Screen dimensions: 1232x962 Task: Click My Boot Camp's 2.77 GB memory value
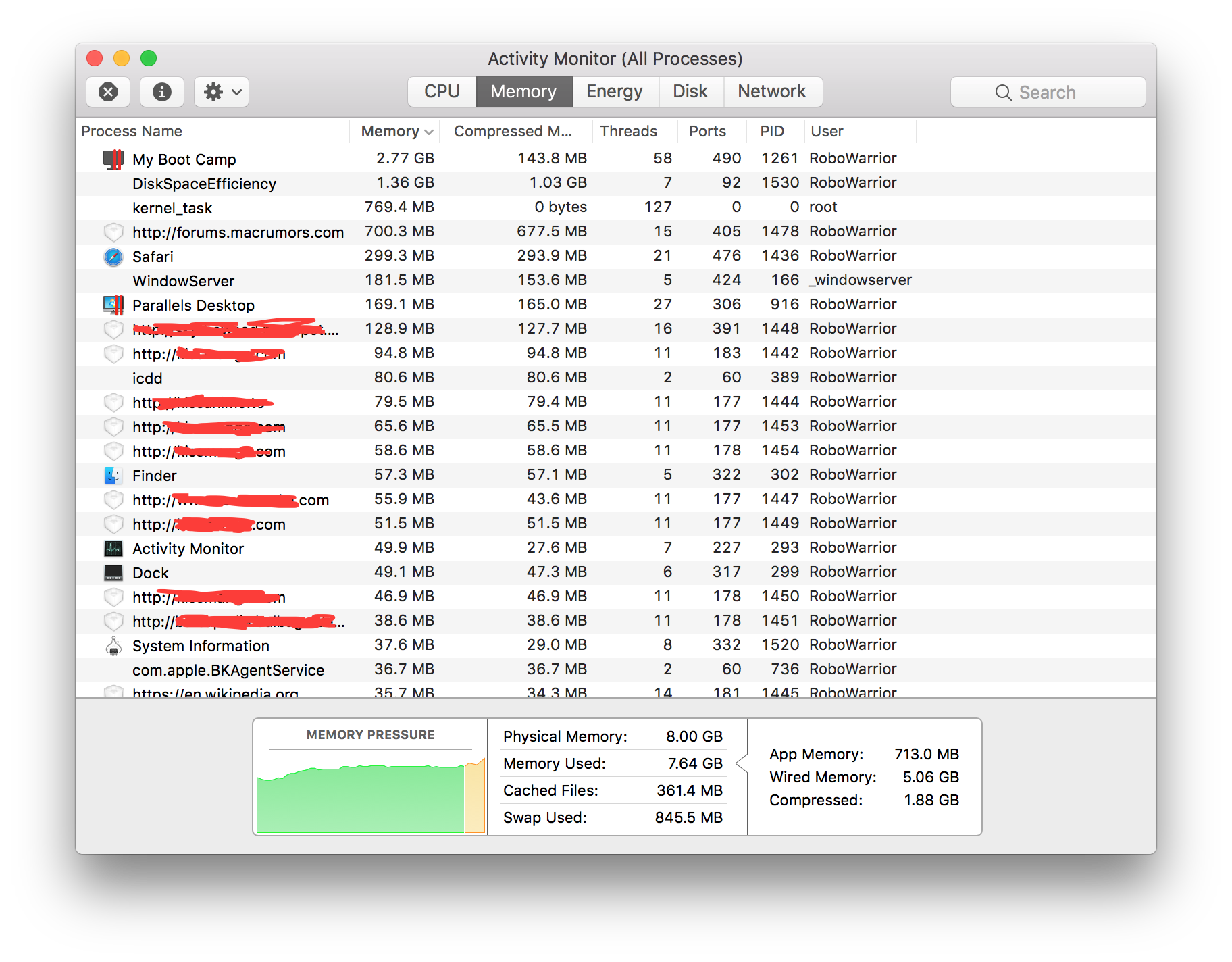click(405, 158)
